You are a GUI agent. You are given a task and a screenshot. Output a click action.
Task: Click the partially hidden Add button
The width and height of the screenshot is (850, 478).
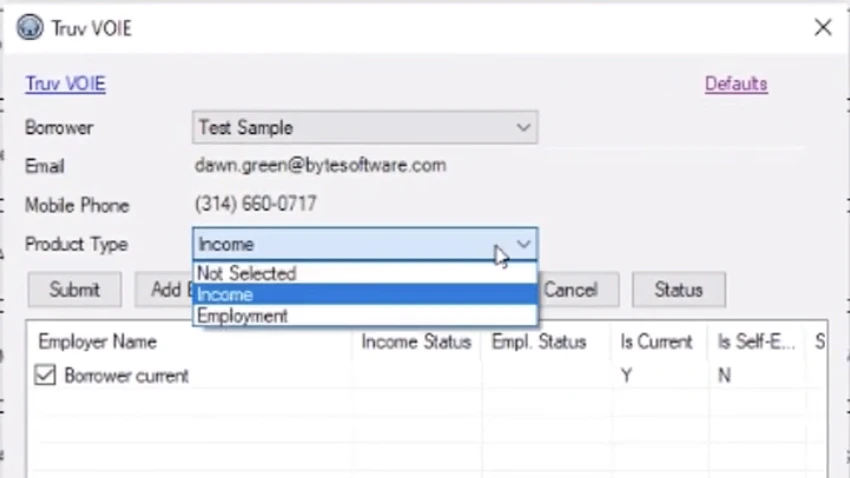click(164, 290)
